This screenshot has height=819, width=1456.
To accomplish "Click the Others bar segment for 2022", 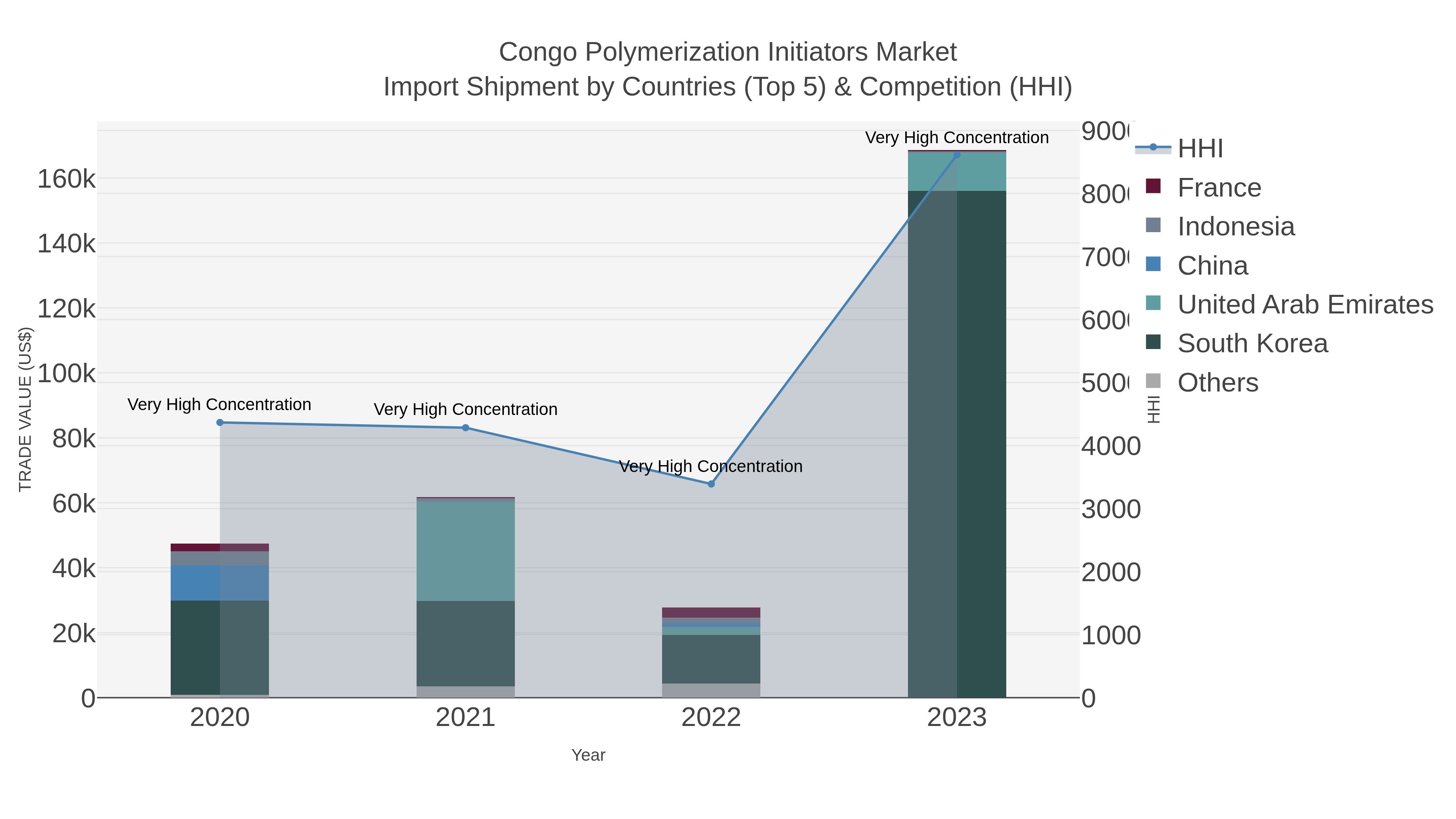I will point(711,691).
